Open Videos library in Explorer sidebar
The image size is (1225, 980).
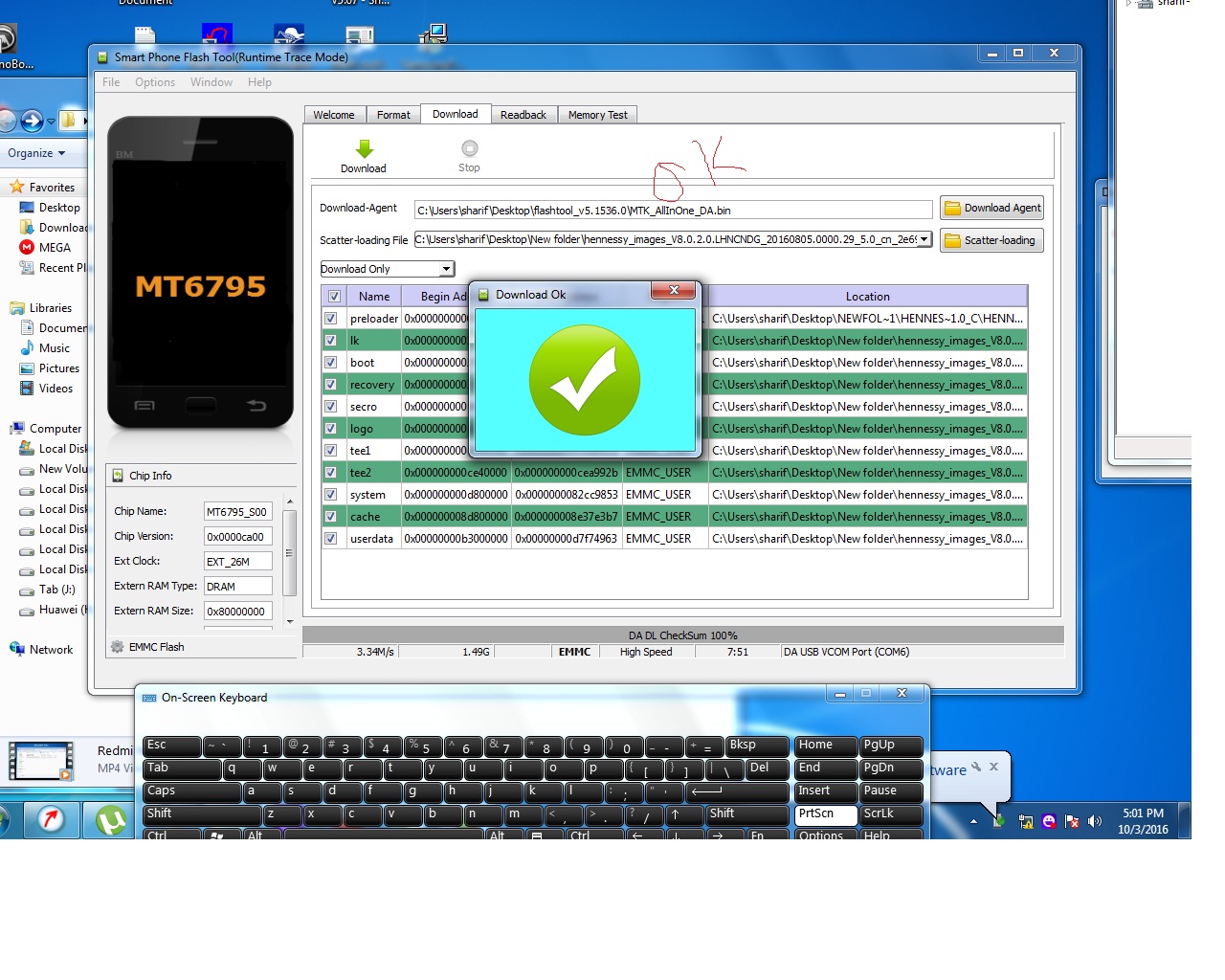pos(56,389)
